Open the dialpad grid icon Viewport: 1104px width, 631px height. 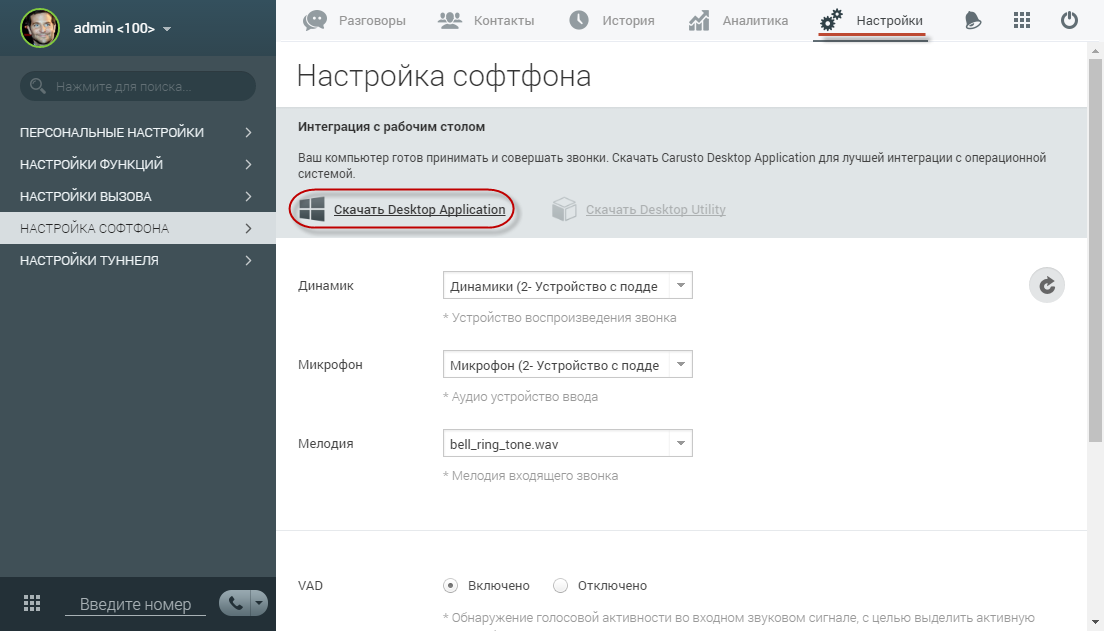click(x=32, y=604)
